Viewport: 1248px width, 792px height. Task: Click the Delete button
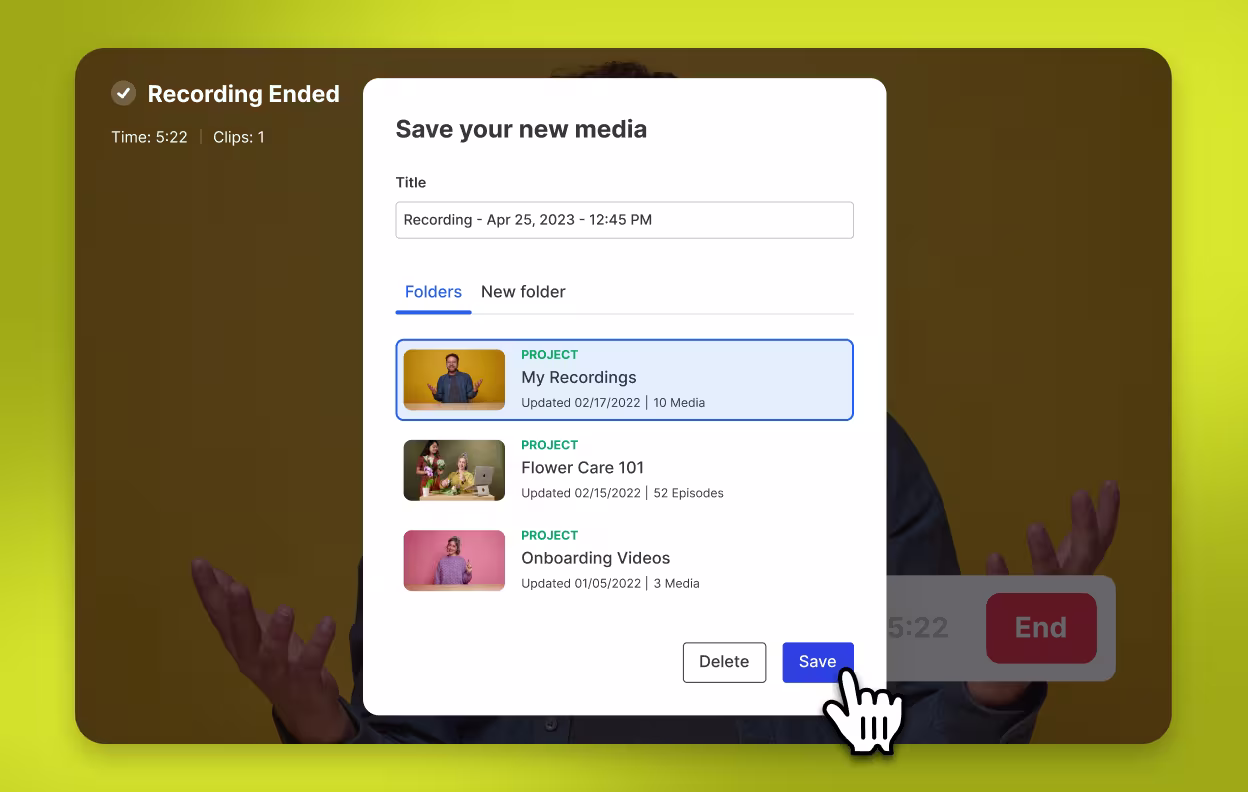[724, 662]
